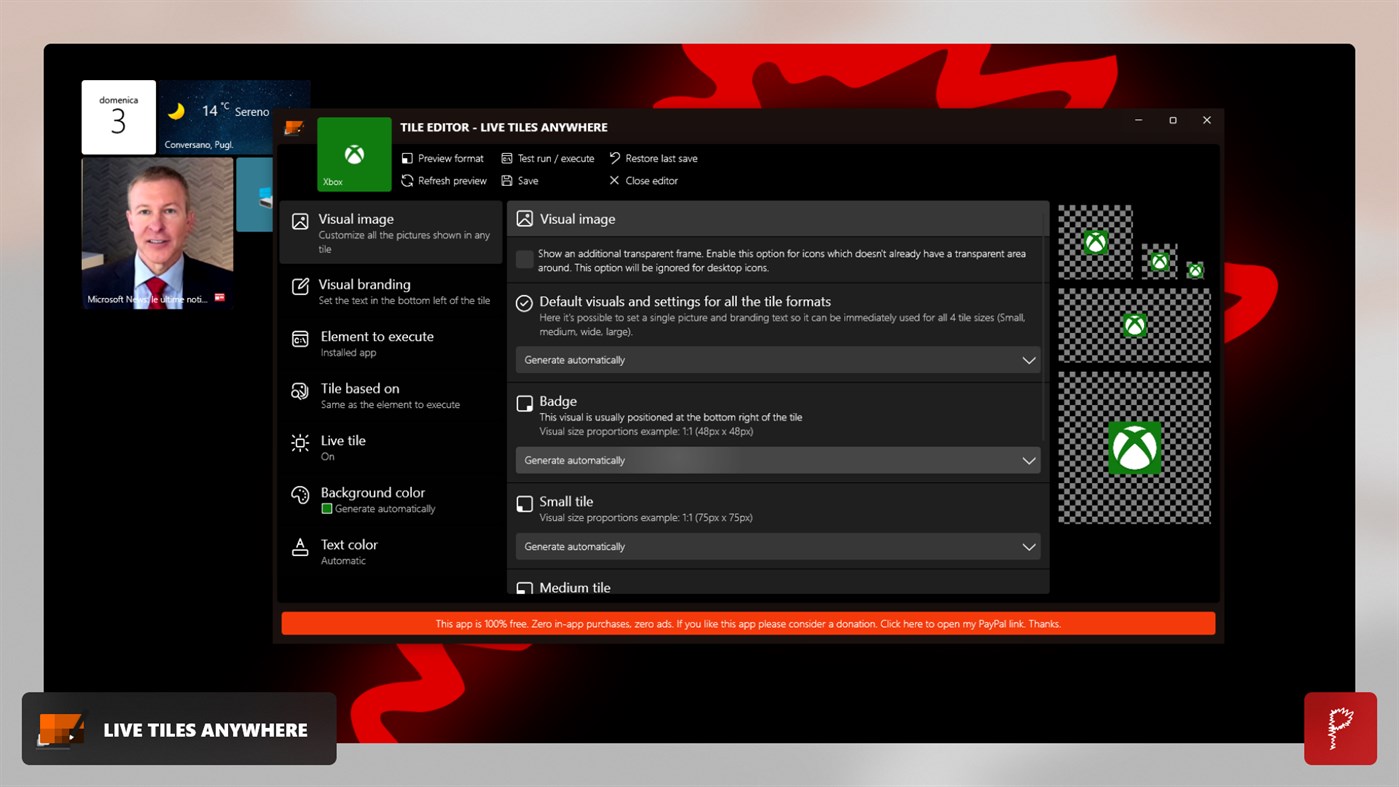
Task: Enable the additional transparent frame checkbox
Action: (524, 259)
